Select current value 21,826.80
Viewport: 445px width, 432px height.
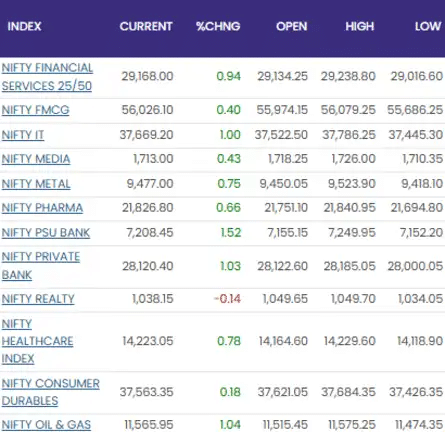pos(148,208)
